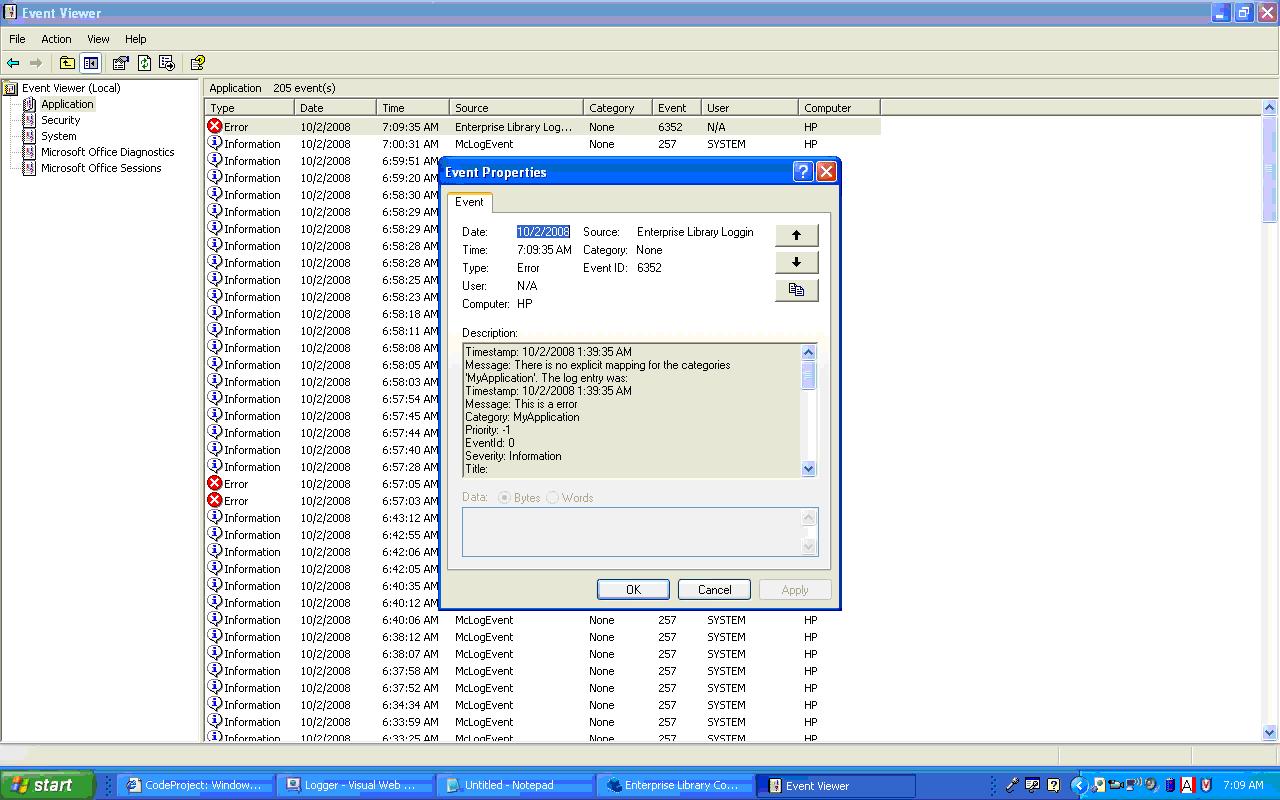Sort events by the Date column header

point(336,108)
